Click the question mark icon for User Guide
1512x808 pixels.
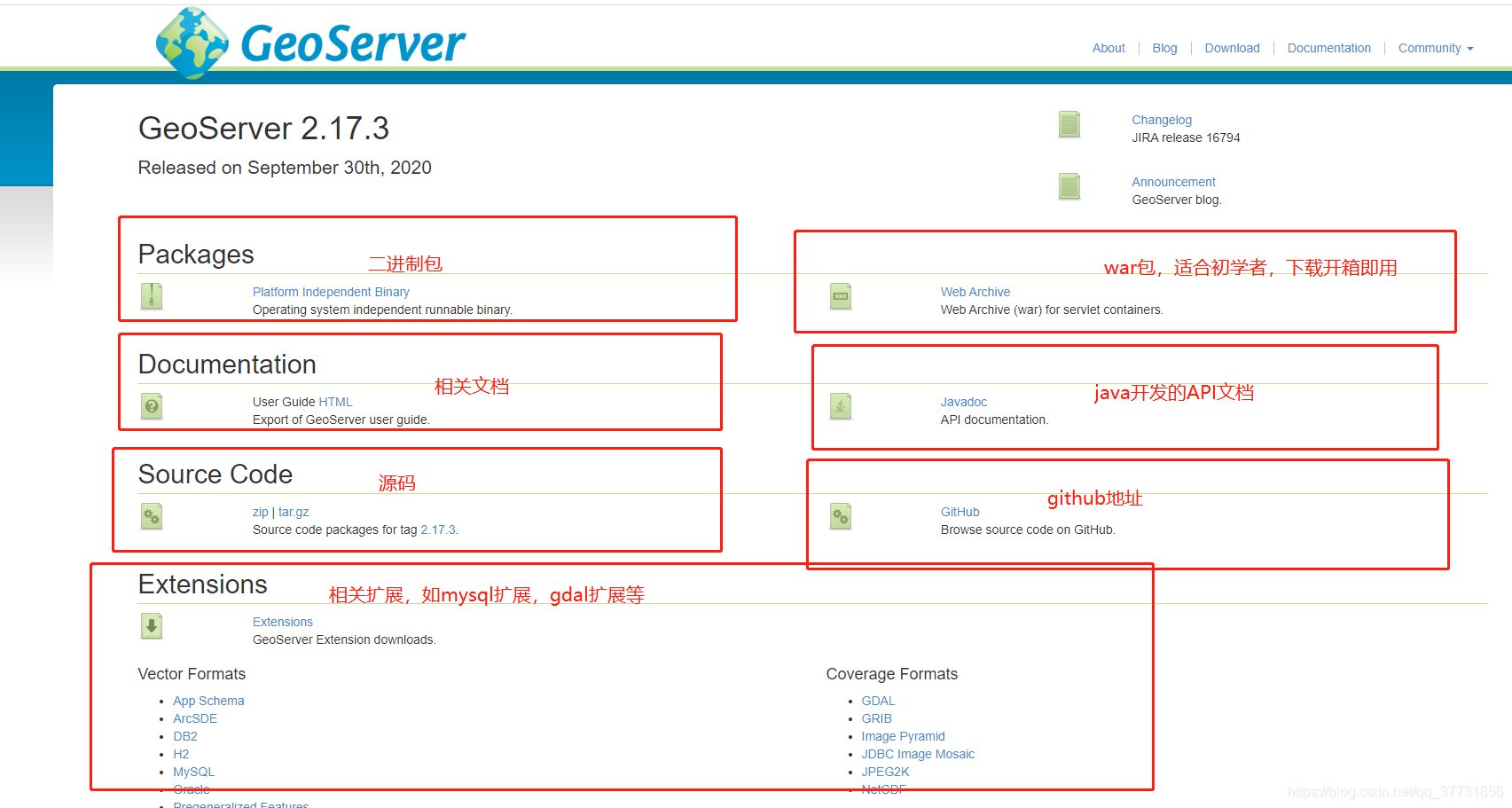coord(151,406)
